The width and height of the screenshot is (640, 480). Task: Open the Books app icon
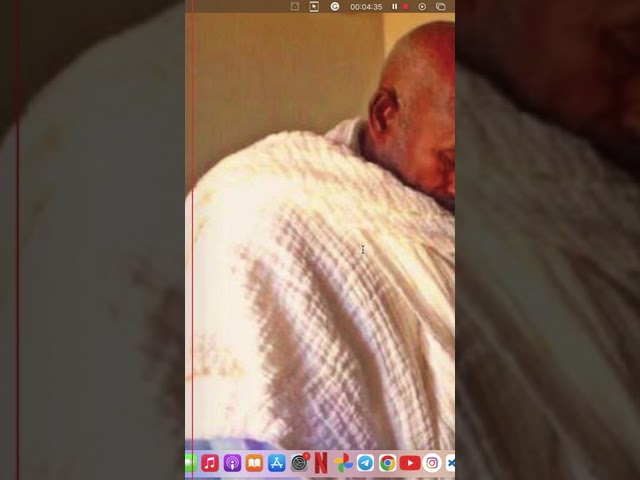pyautogui.click(x=254, y=463)
